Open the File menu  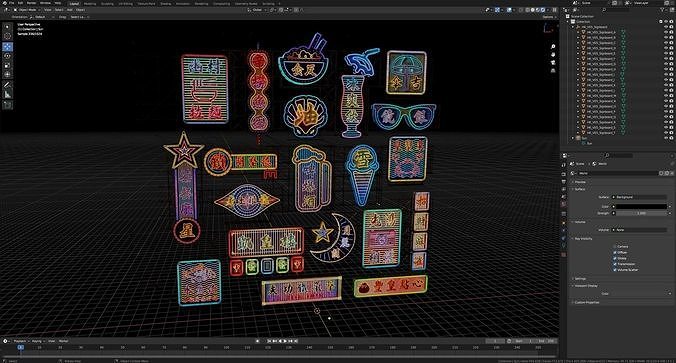point(12,3)
